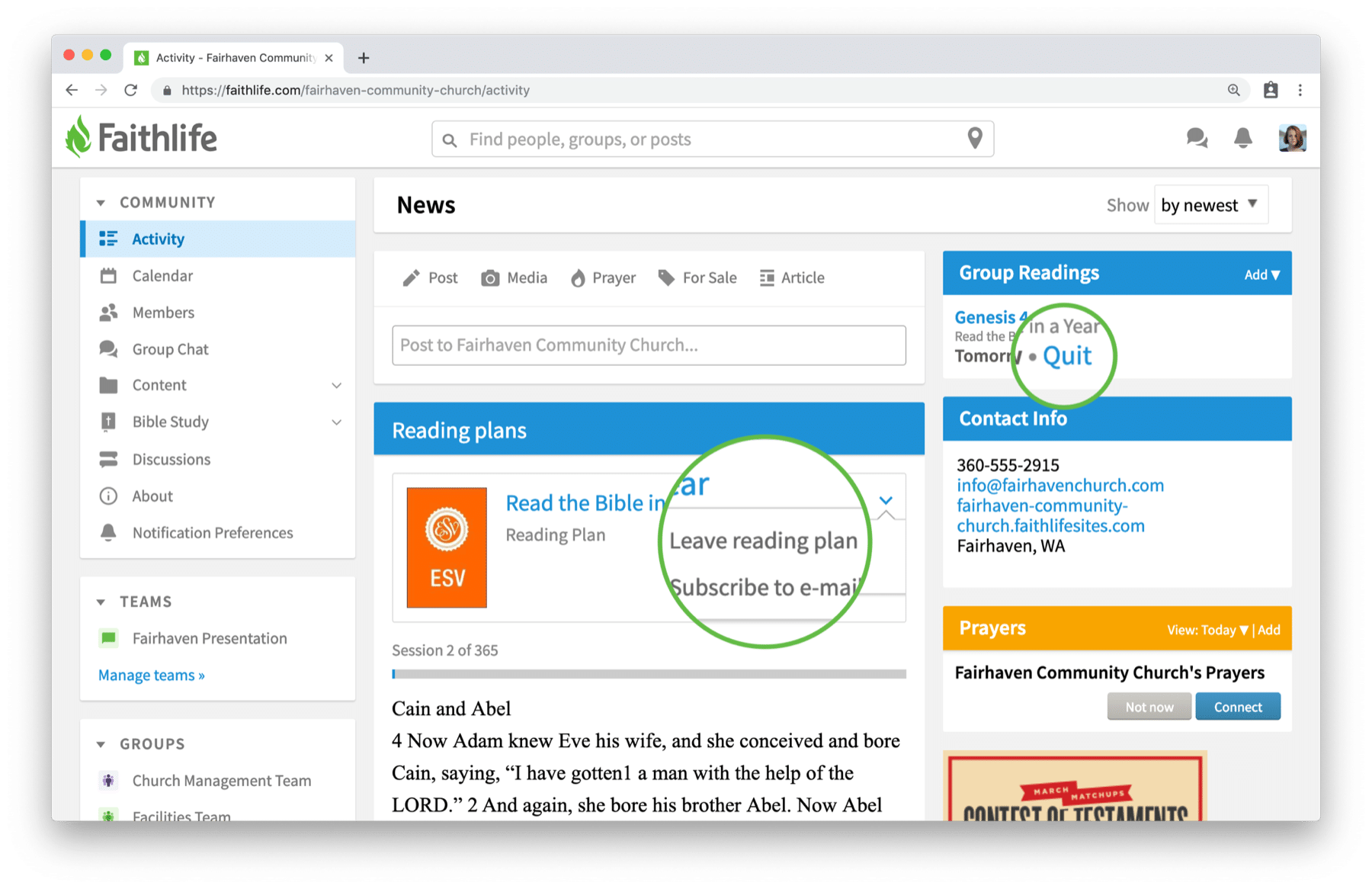Open the messages chat bubble icon

[x=1197, y=138]
